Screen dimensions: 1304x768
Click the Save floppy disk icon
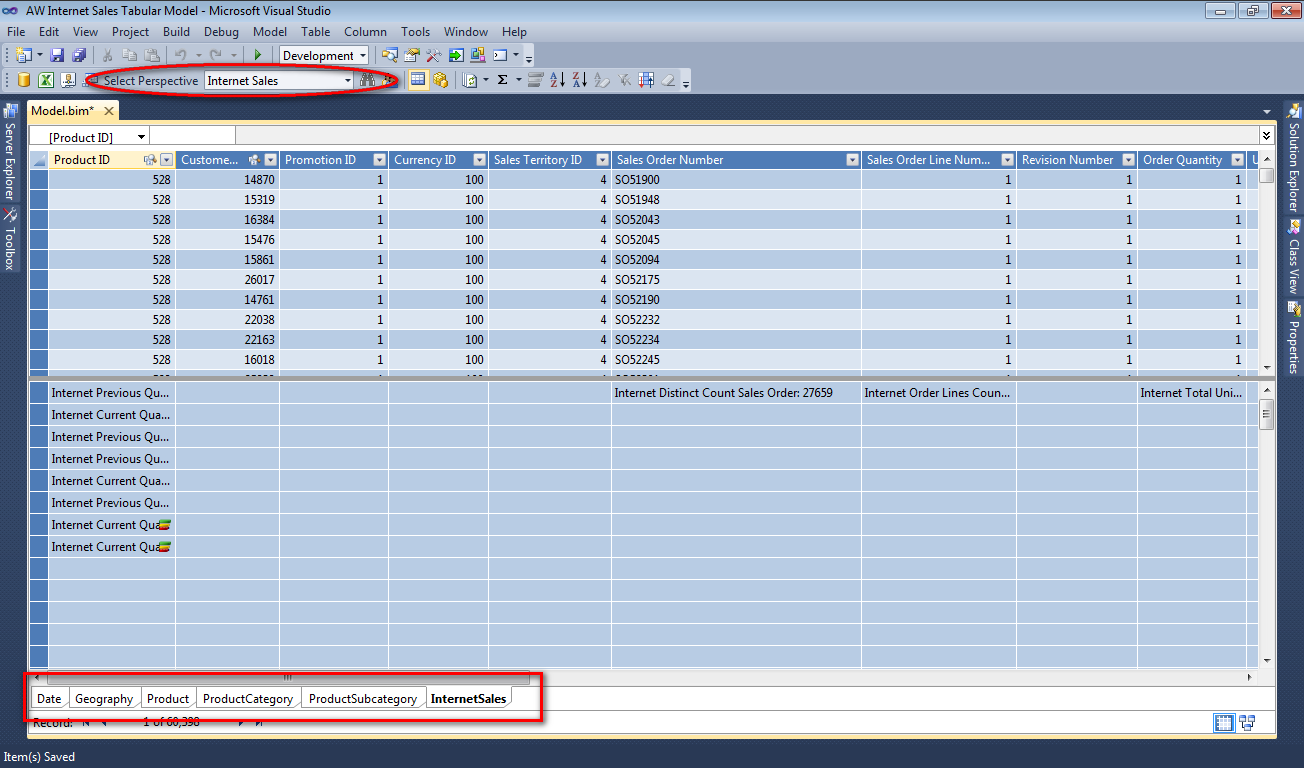57,55
